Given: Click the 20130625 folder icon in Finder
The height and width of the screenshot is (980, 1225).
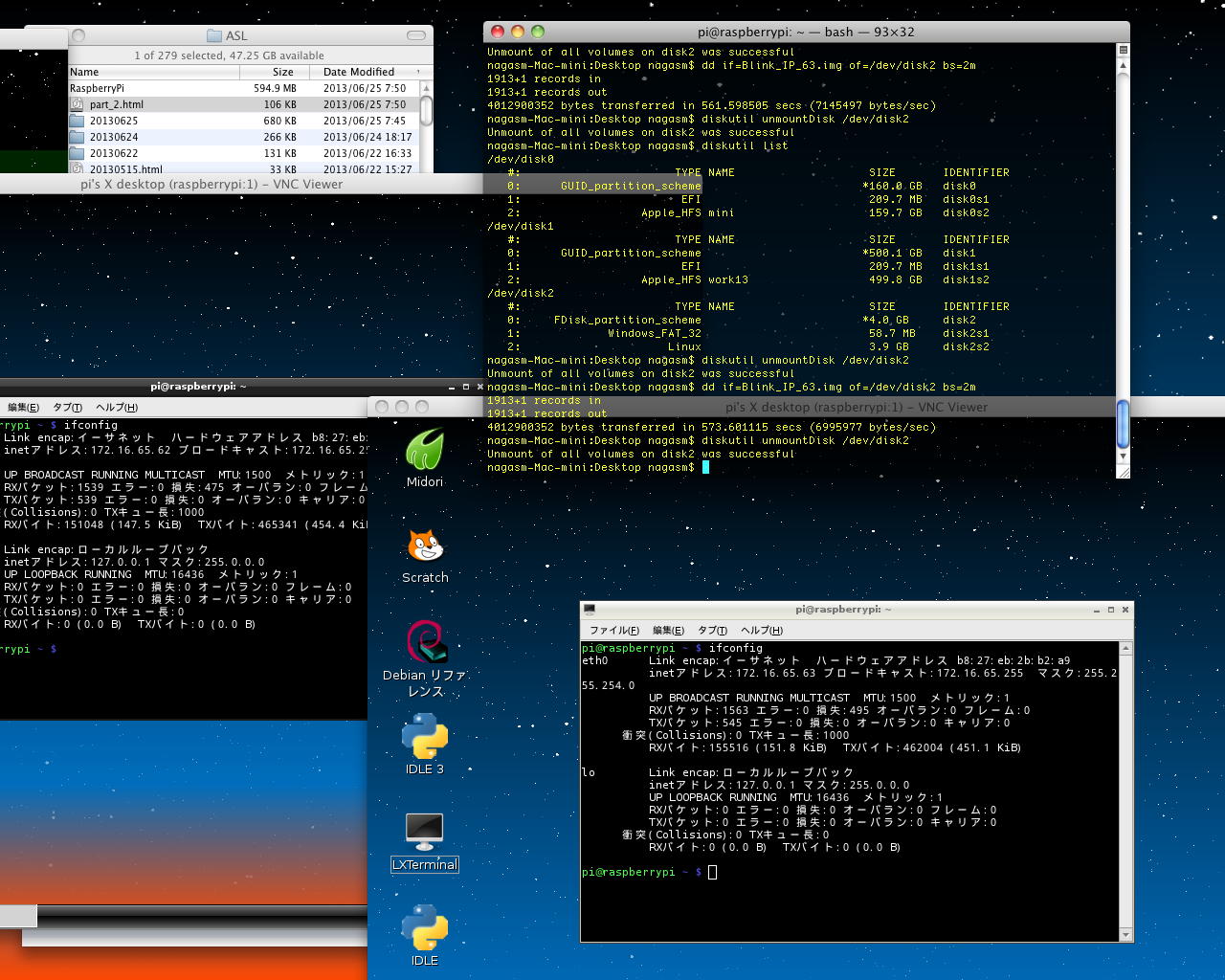Looking at the screenshot, I should [78, 122].
